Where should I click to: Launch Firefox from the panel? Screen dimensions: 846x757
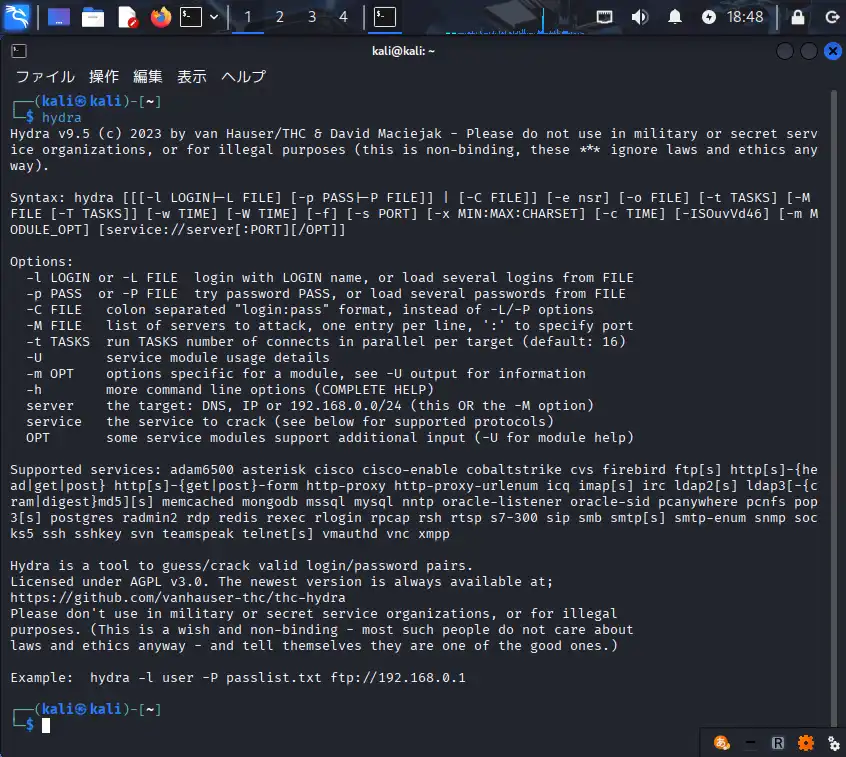[161, 17]
